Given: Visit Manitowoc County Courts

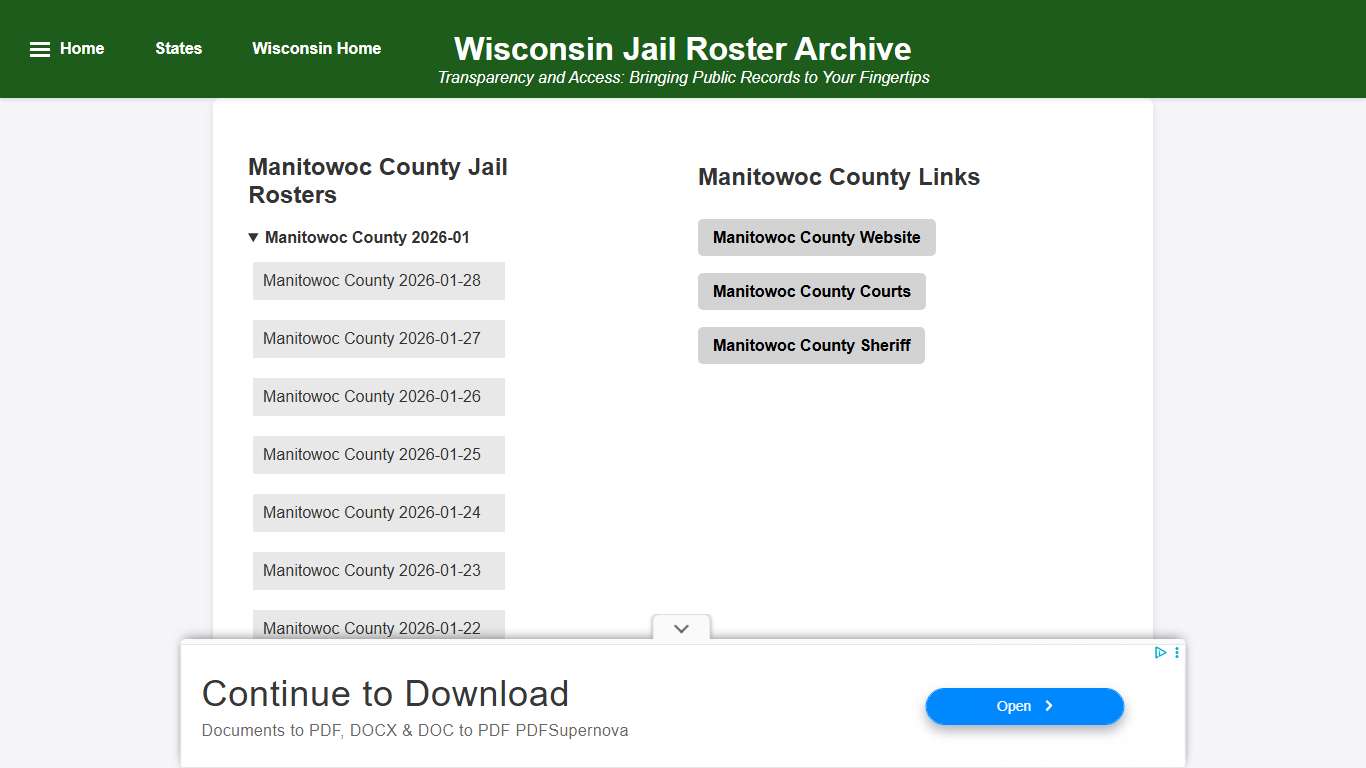Looking at the screenshot, I should pos(811,291).
